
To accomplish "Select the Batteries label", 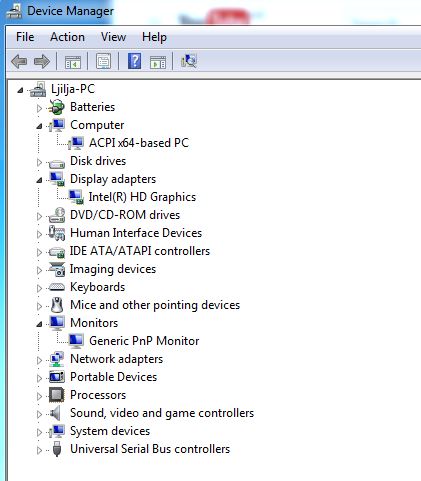I will [92, 107].
